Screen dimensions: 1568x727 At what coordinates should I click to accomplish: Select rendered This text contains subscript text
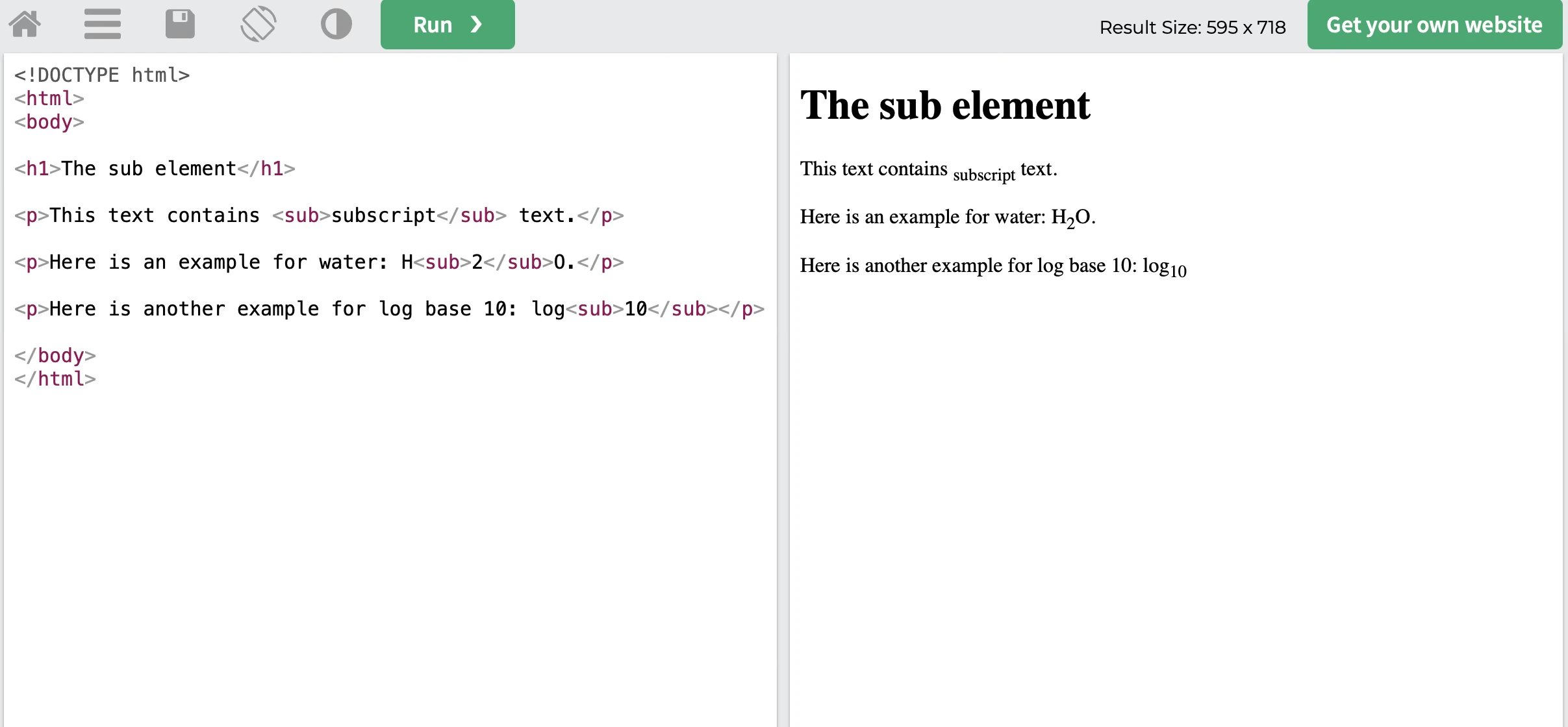tap(929, 170)
